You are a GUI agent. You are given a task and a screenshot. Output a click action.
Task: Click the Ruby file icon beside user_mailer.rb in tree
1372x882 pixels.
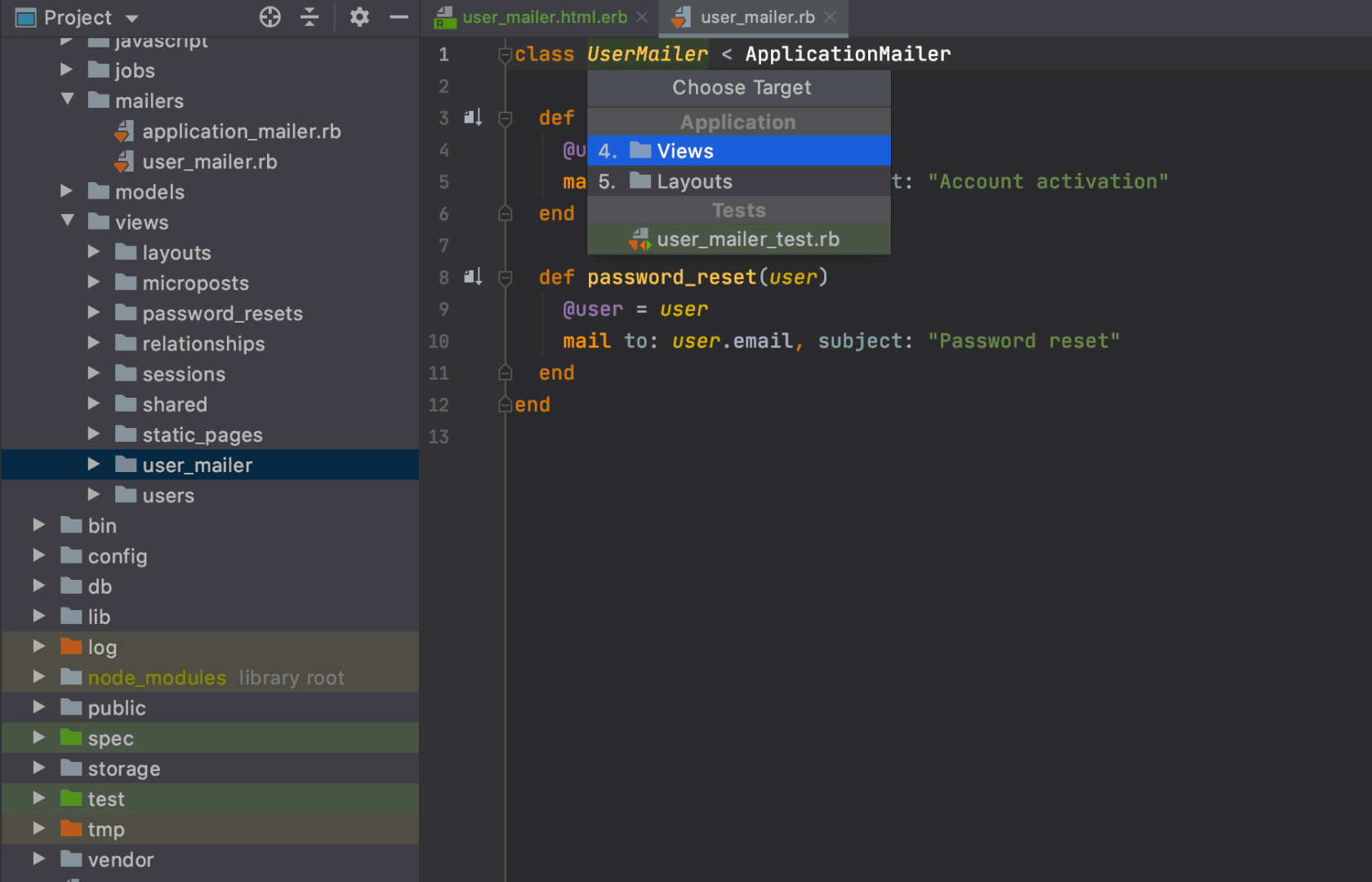(x=124, y=162)
